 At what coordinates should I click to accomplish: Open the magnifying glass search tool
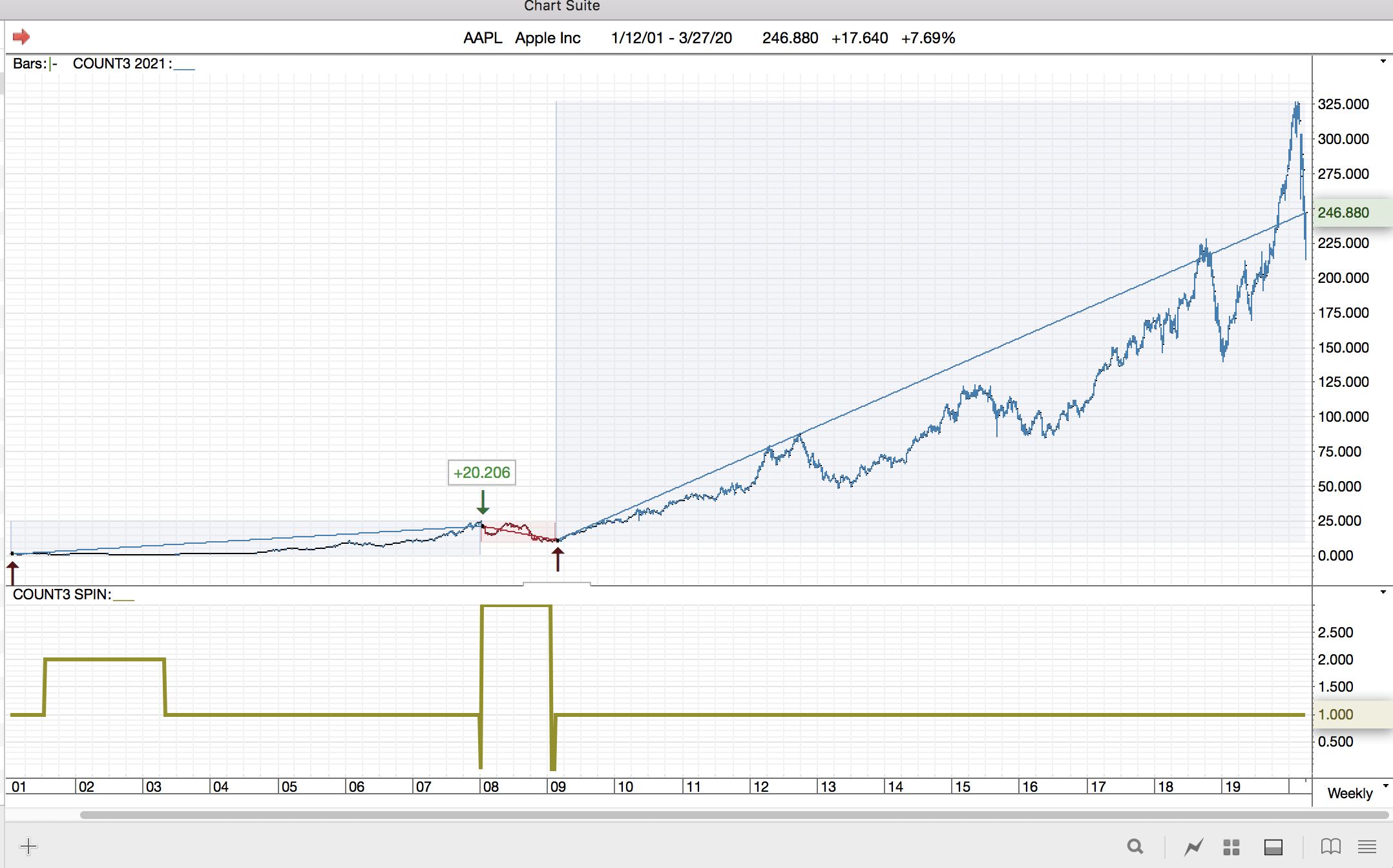[1135, 846]
